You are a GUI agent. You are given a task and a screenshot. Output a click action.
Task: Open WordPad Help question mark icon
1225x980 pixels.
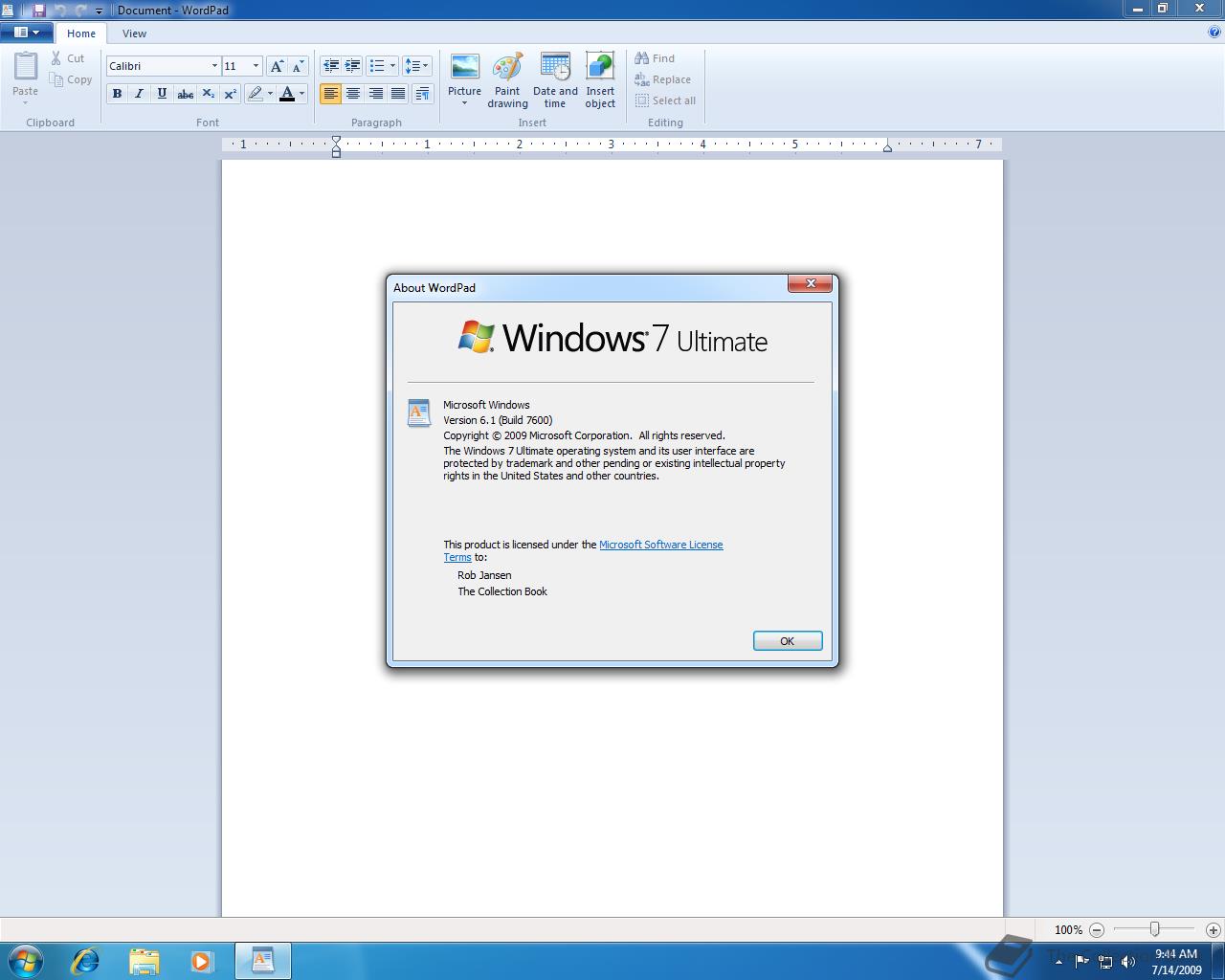point(1214,33)
